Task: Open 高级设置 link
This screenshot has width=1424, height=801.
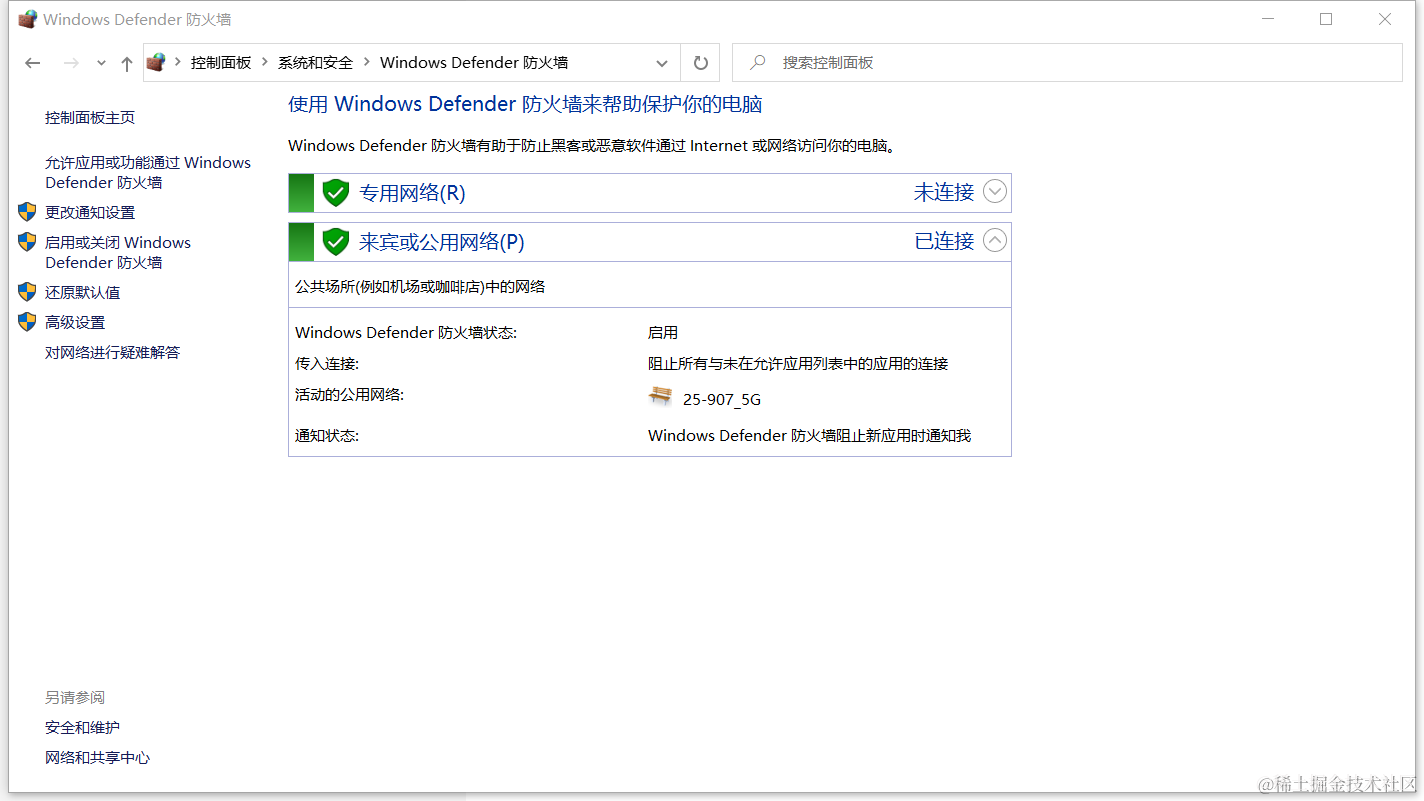Action: click(x=75, y=322)
